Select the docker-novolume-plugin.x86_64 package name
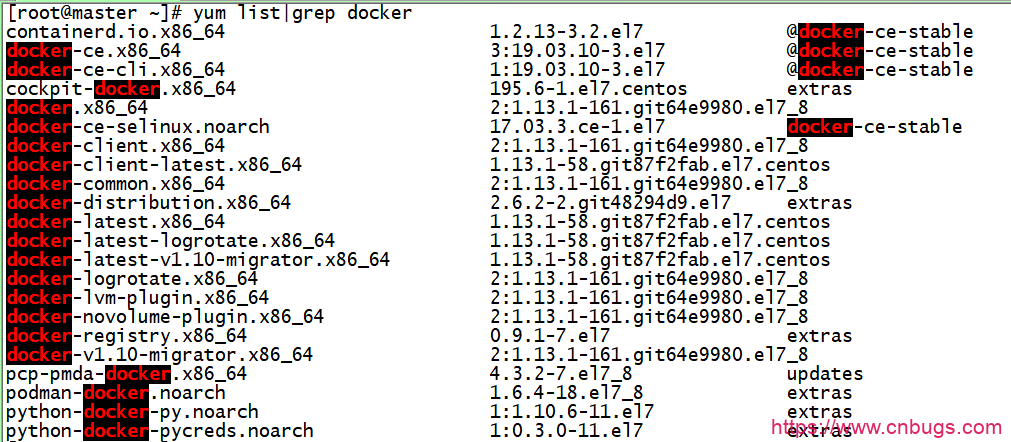The width and height of the screenshot is (1011, 442). coord(165,317)
